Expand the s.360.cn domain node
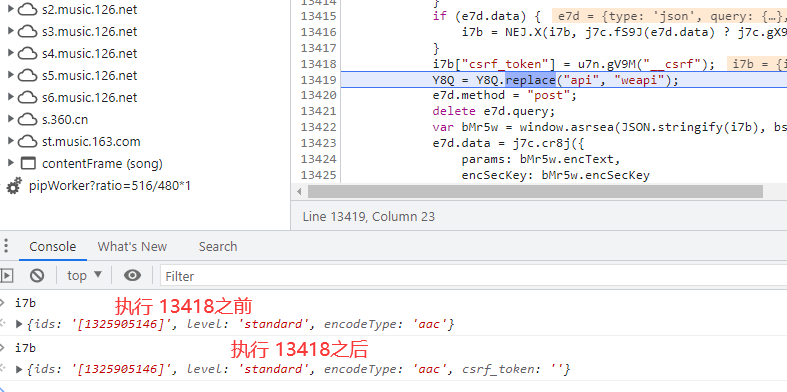This screenshot has width=787, height=392. [10, 119]
